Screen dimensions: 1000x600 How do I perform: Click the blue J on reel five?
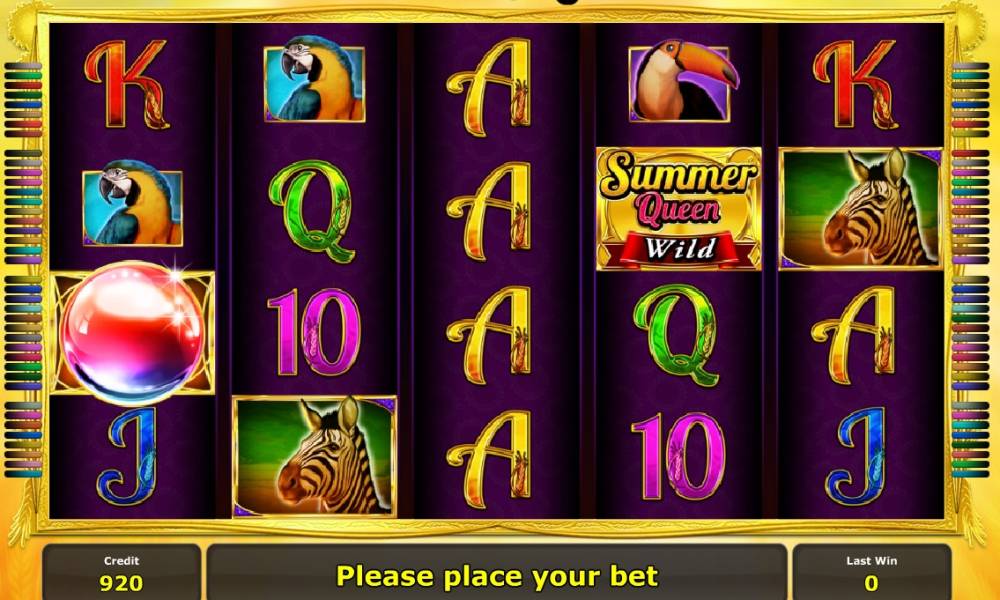860,457
